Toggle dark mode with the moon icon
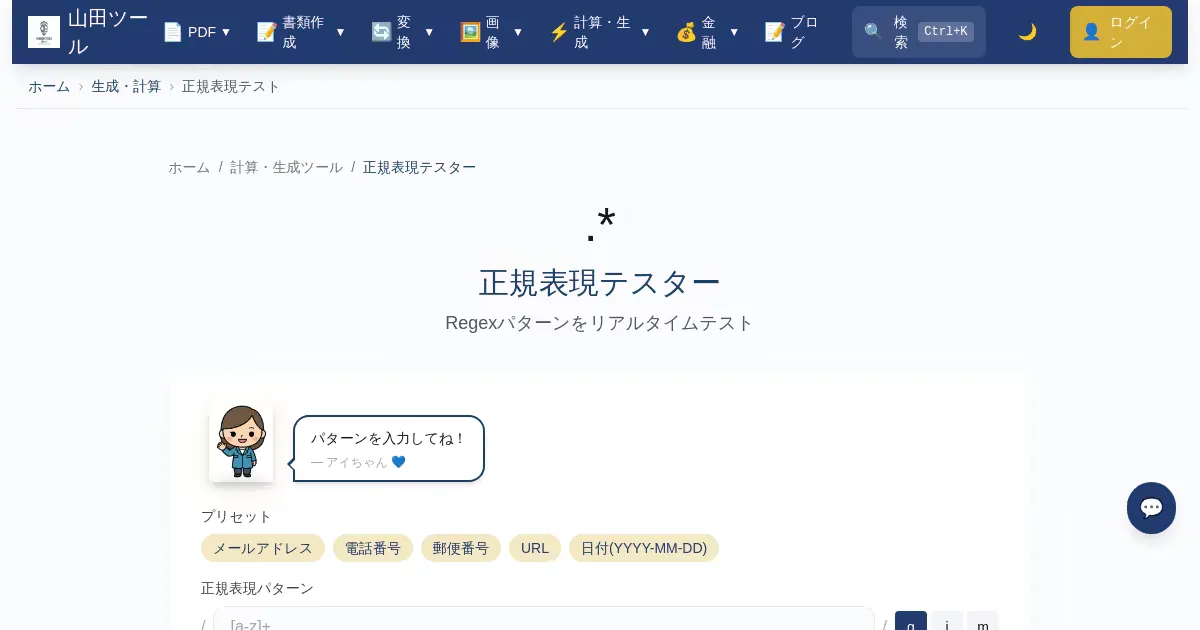This screenshot has height=630, width=1200. pyautogui.click(x=1027, y=32)
